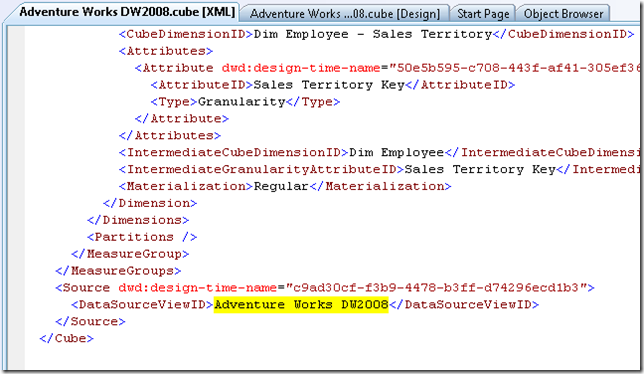Screen dimensions: 644x374
Task: Click Dim Employee - Sales Territory value
Action: point(373,34)
